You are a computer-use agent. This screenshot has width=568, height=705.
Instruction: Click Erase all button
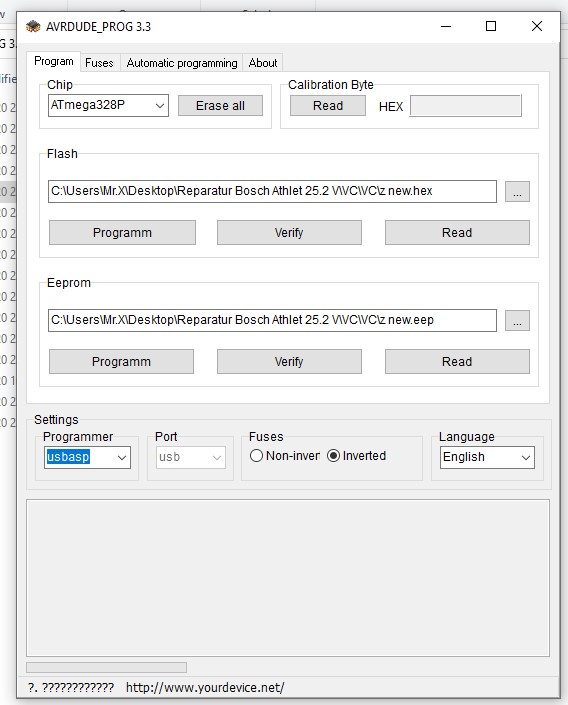[220, 106]
